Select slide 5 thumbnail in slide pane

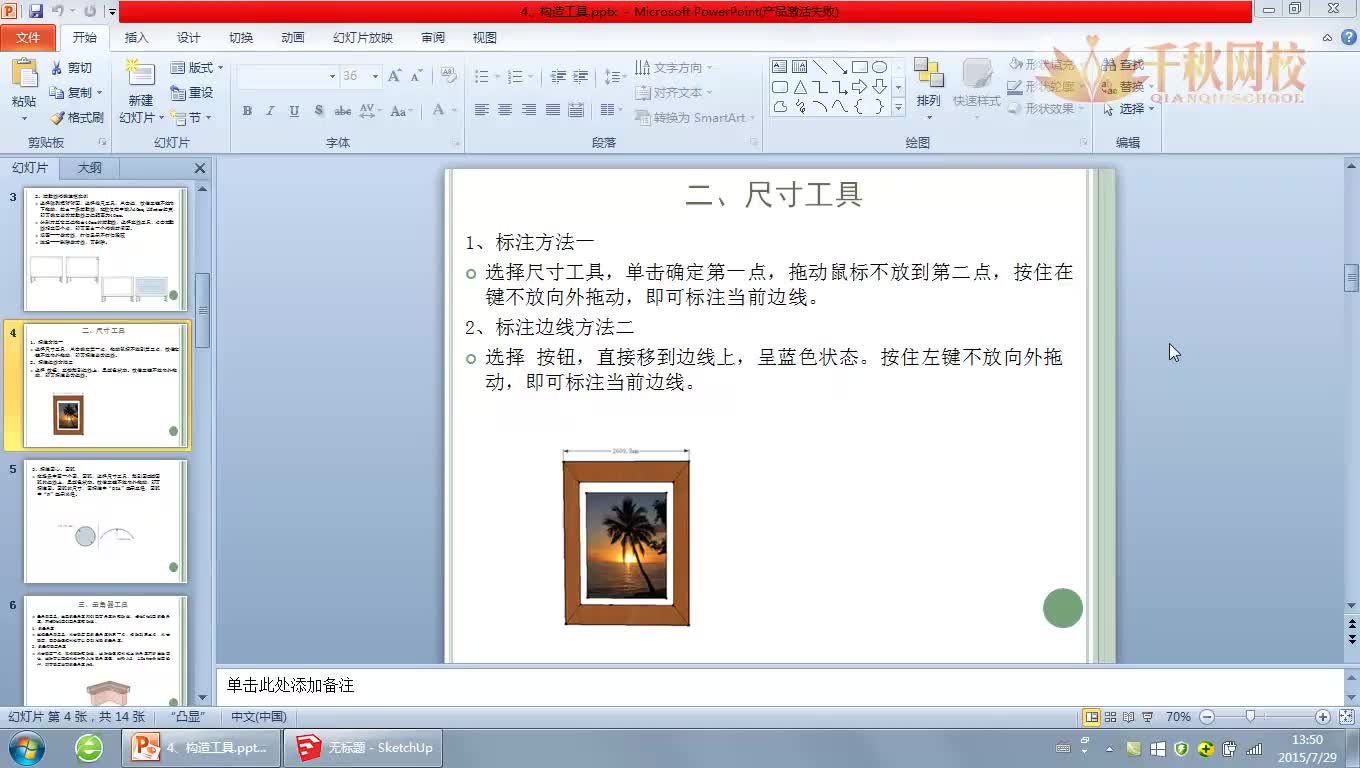(104, 520)
